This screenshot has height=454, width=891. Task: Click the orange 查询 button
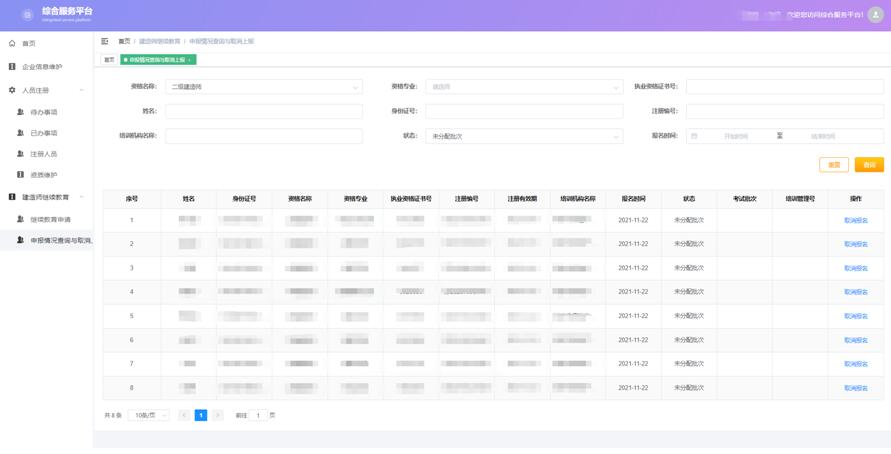tap(868, 165)
